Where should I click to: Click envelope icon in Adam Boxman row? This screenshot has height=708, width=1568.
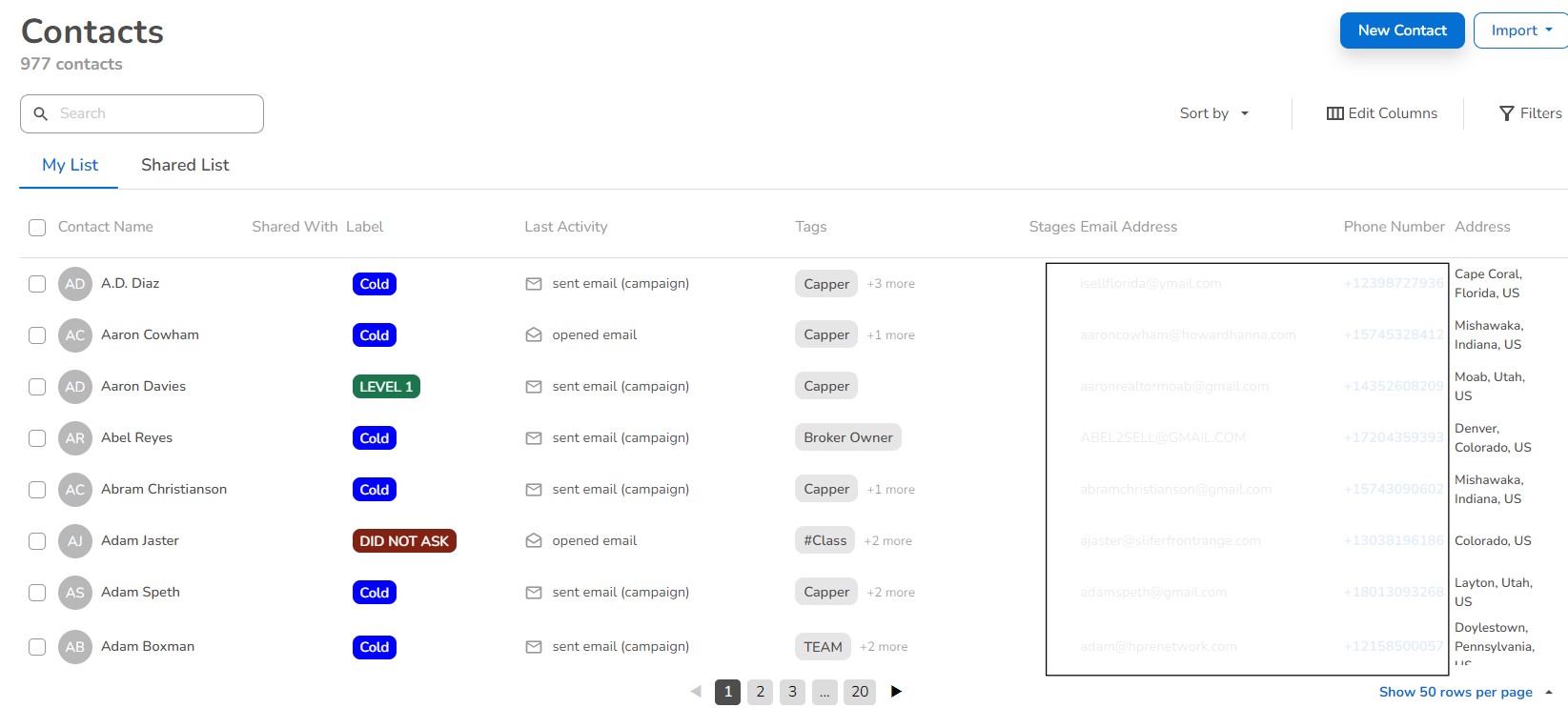(534, 647)
